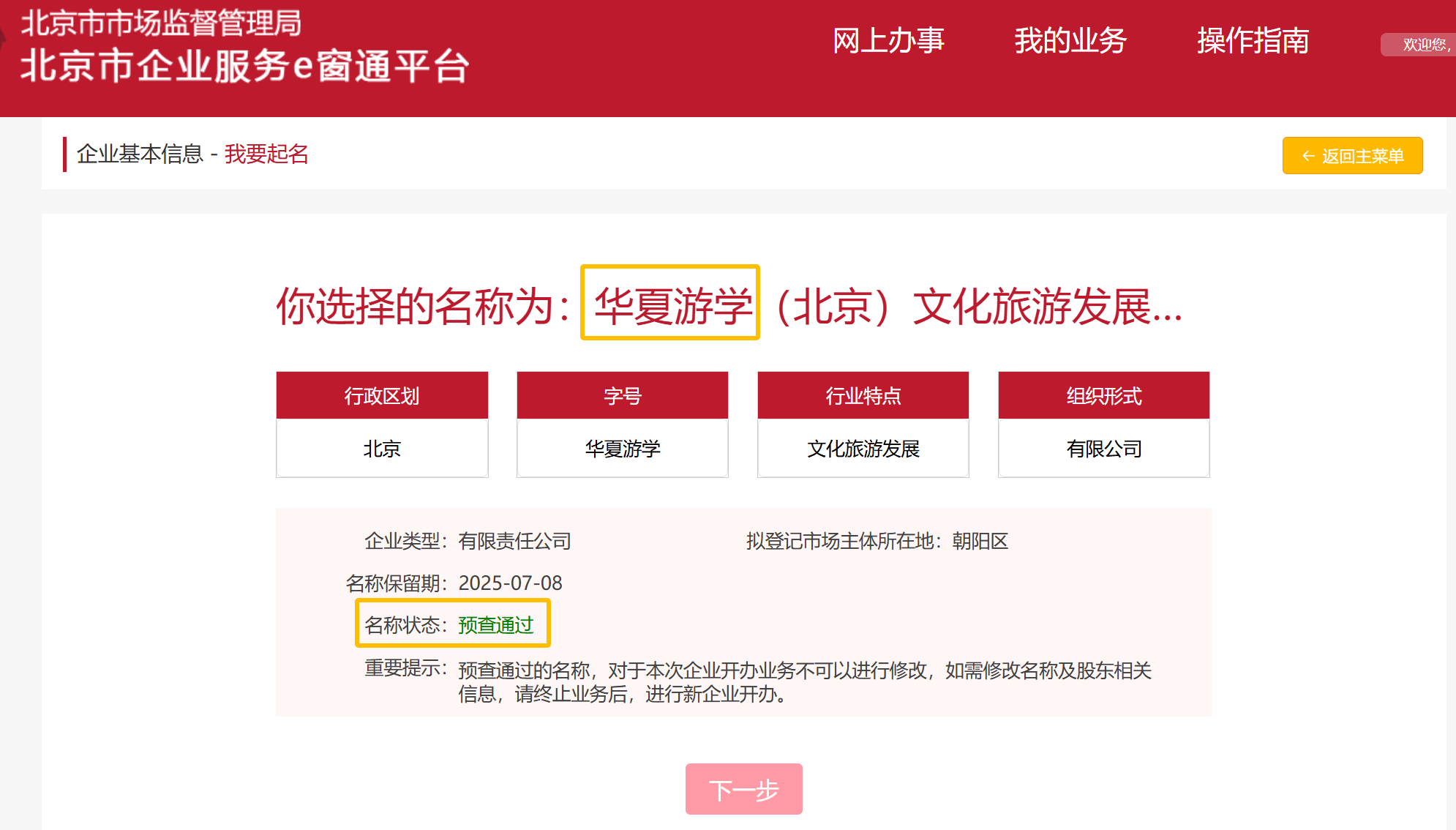Click the 你选择的名称为 heading label

(x=422, y=306)
